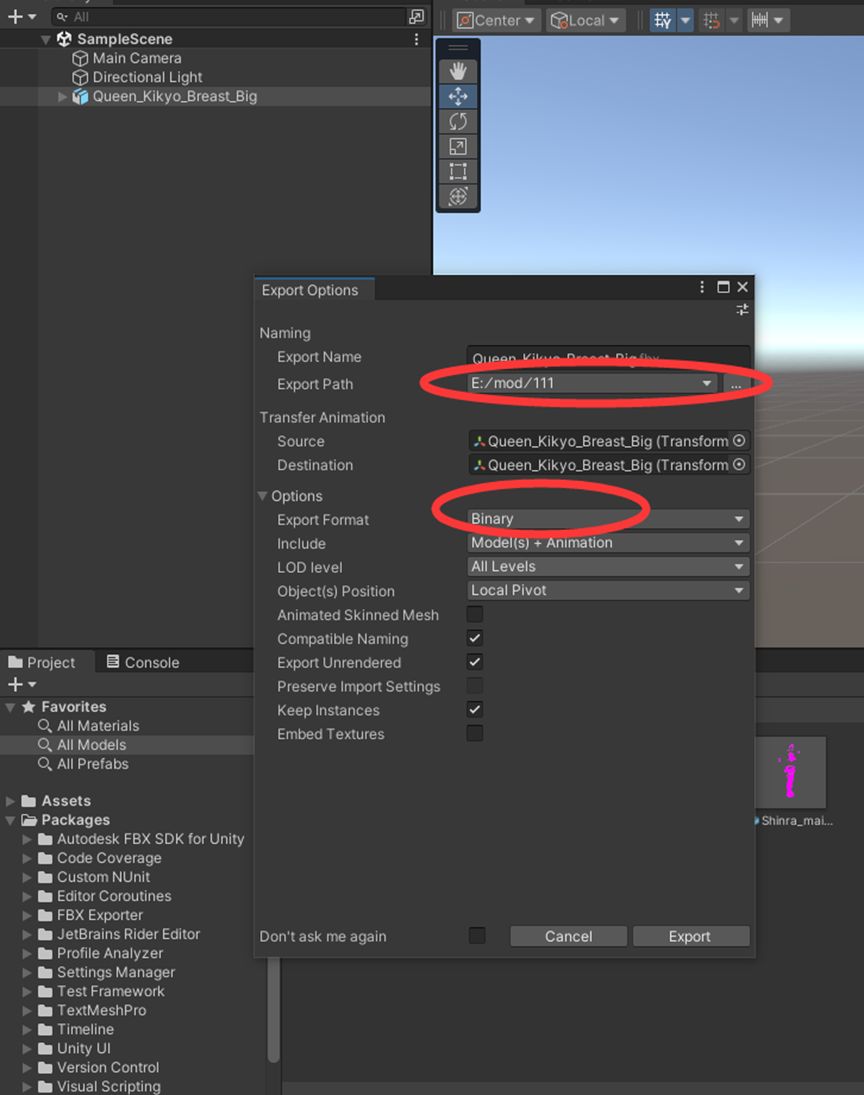Click the Cancel button
This screenshot has width=864, height=1095.
point(568,936)
